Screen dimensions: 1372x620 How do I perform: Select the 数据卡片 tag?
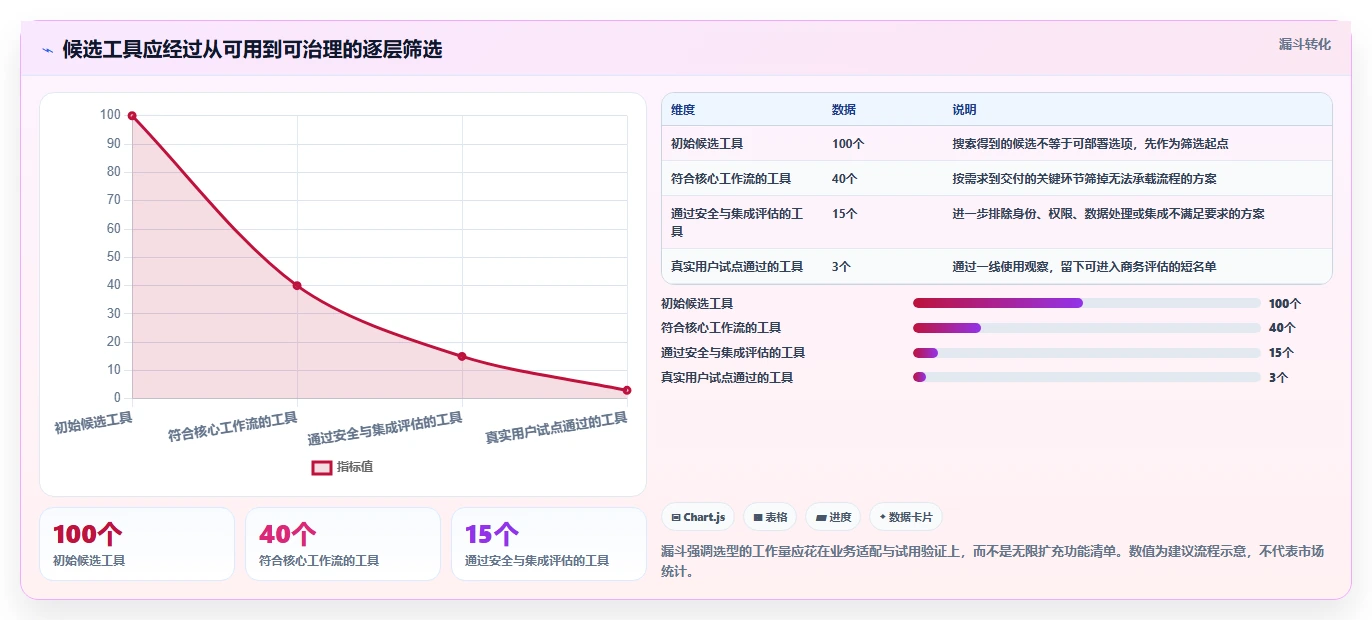tap(906, 517)
